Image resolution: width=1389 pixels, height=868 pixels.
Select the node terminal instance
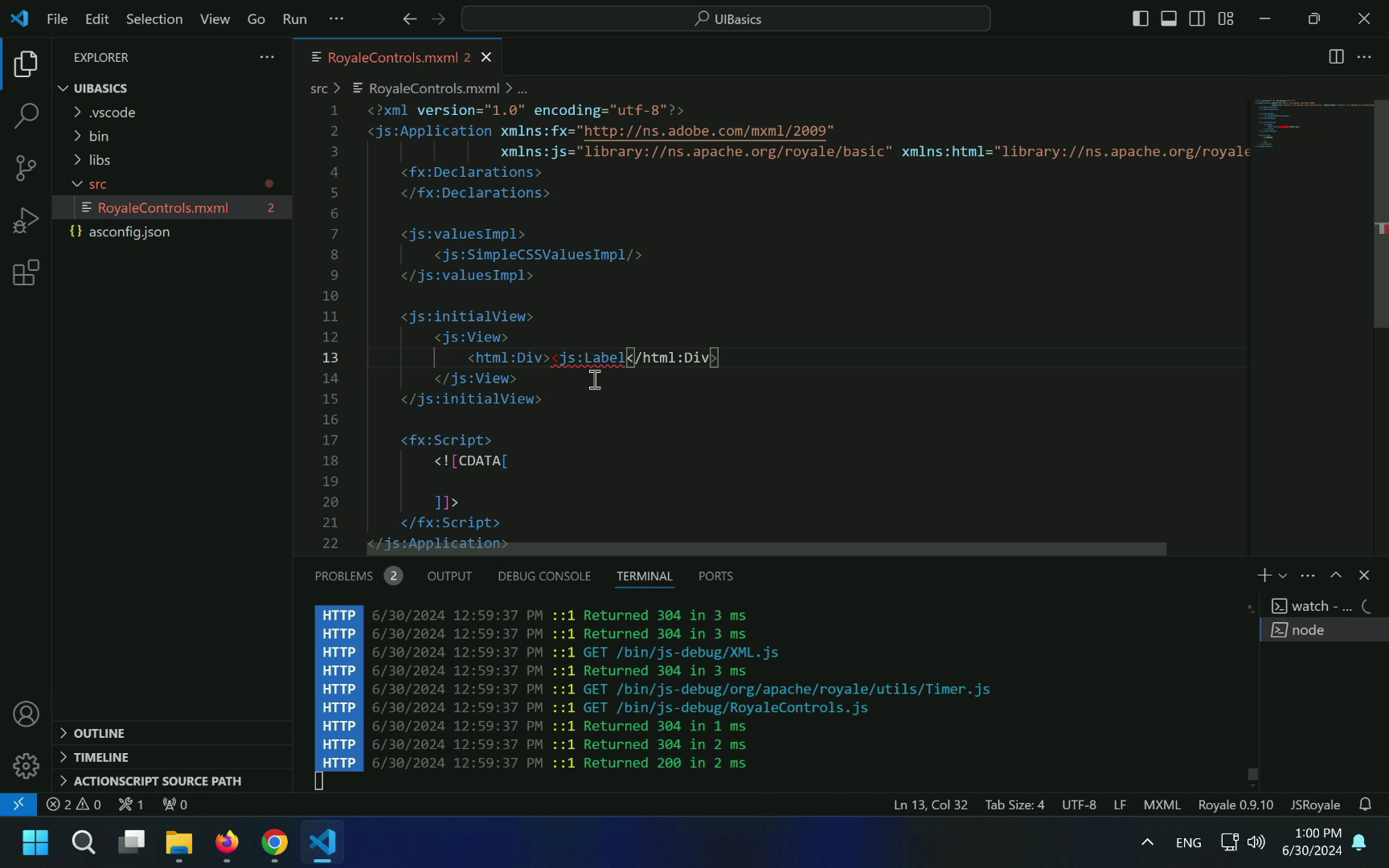pyautogui.click(x=1324, y=630)
